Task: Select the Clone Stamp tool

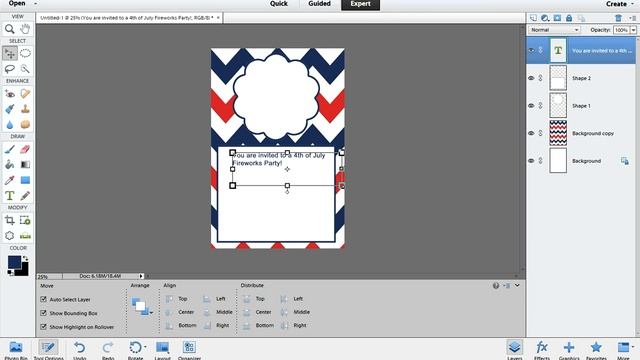Action: click(x=25, y=109)
